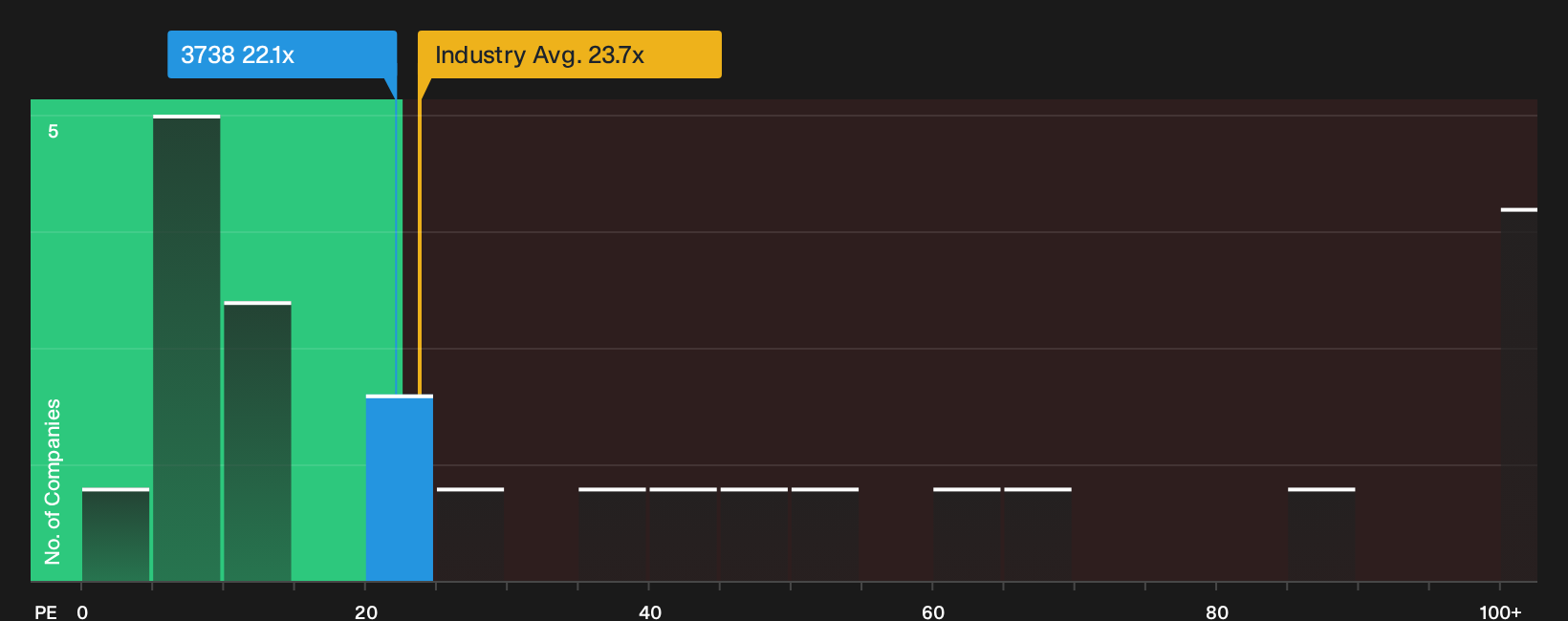The height and width of the screenshot is (621, 1568).
Task: Select the blue highlighted bar at PE 20-25
Action: (400, 488)
